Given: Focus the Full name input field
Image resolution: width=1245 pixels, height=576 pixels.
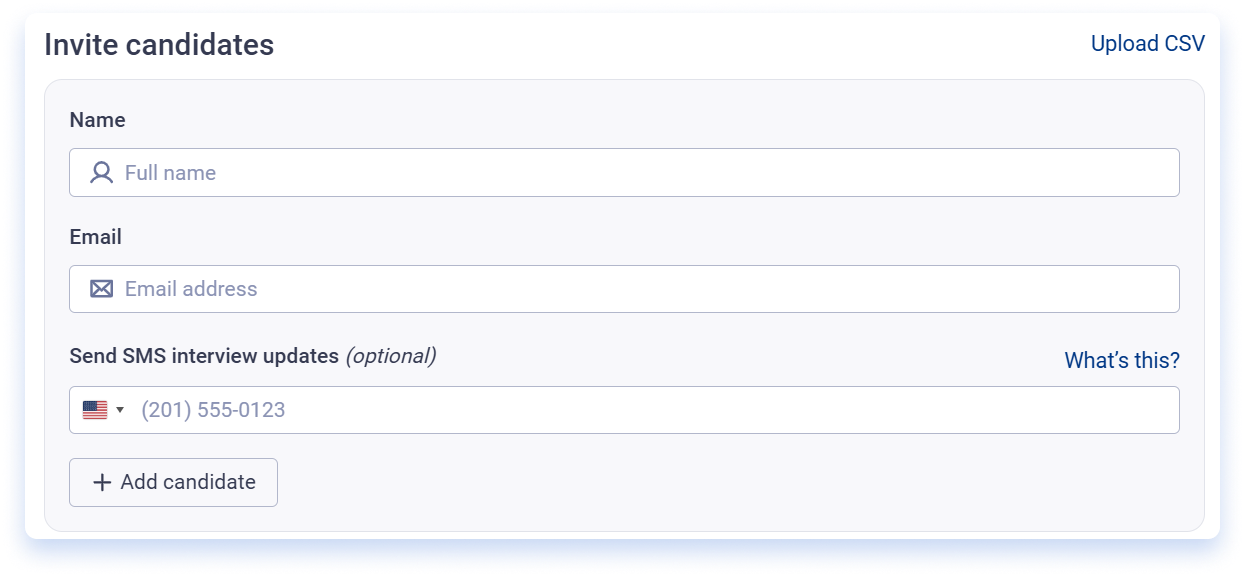Looking at the screenshot, I should point(624,173).
